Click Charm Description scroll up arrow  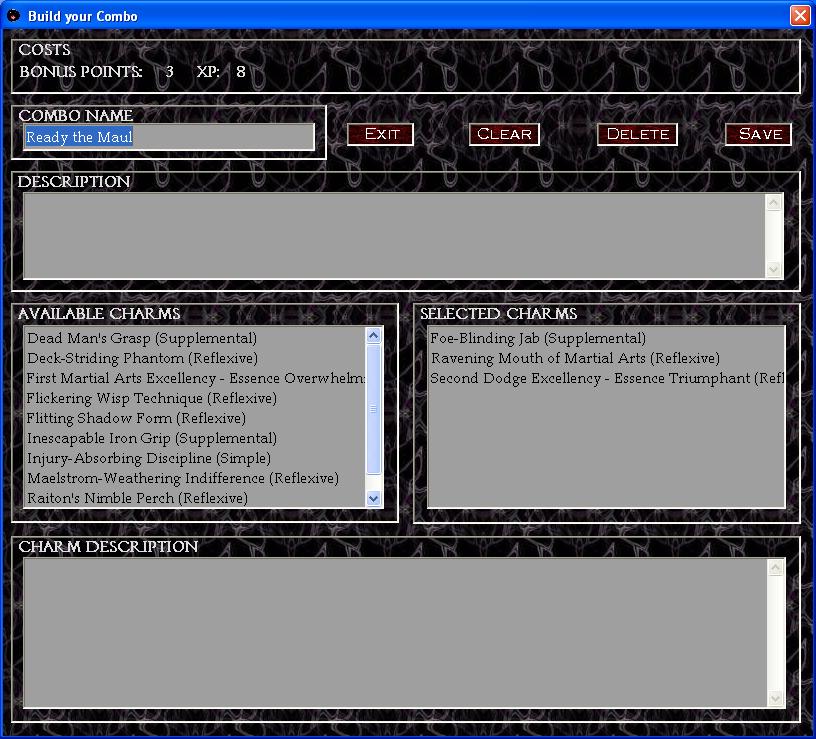coord(775,568)
